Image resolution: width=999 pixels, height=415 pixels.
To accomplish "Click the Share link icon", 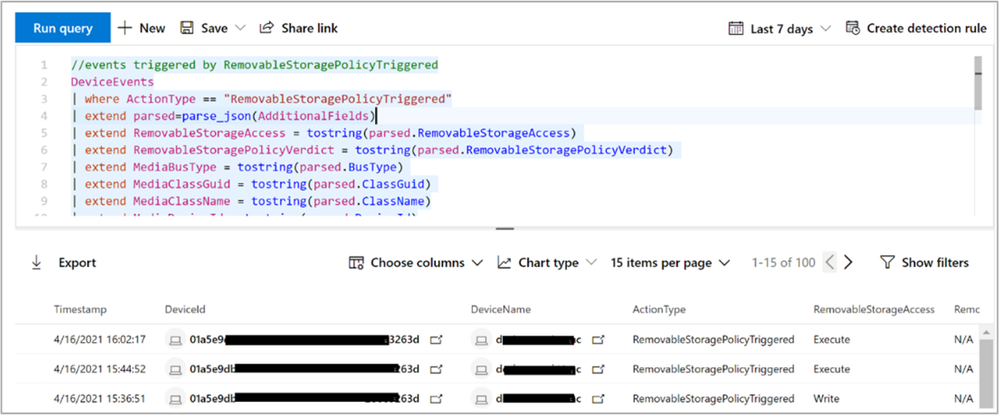I will click(x=266, y=28).
